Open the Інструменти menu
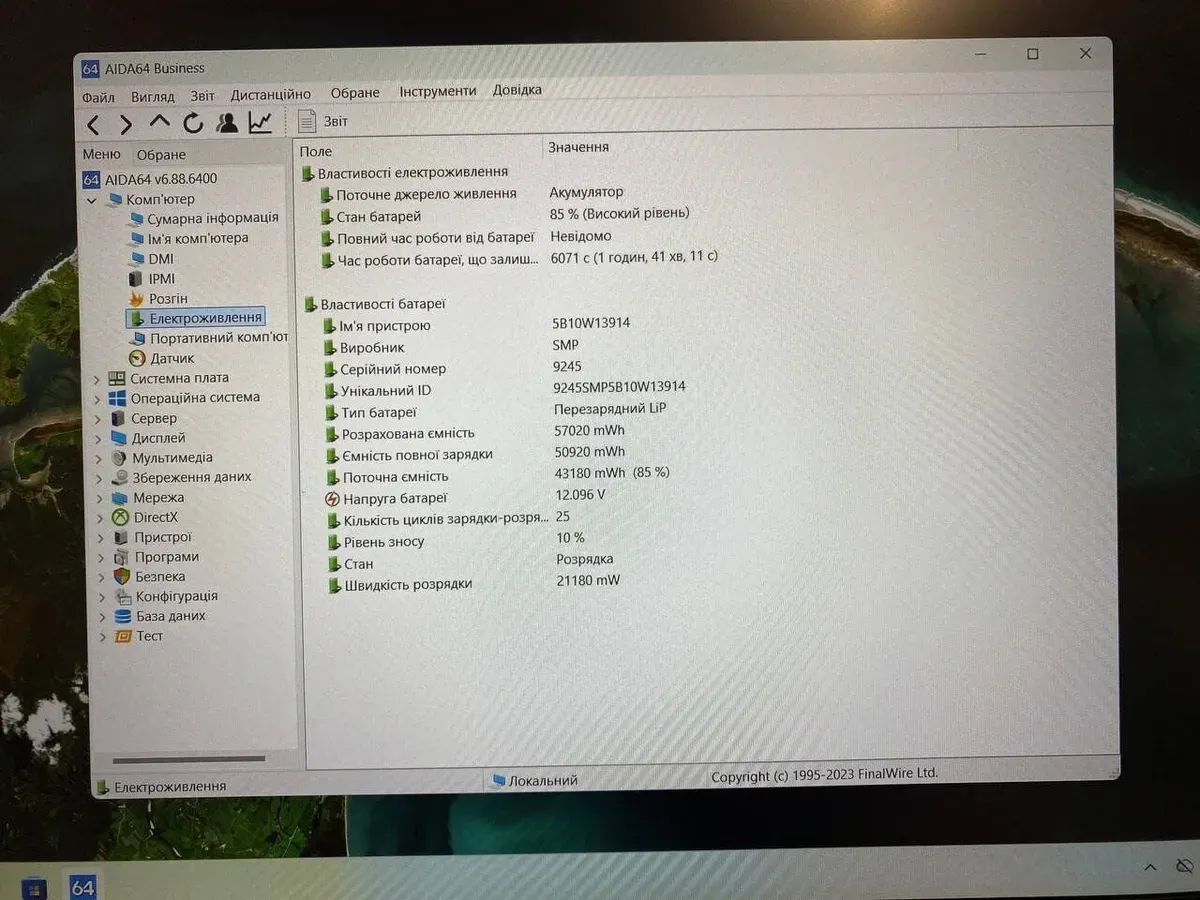The height and width of the screenshot is (900, 1200). 438,91
